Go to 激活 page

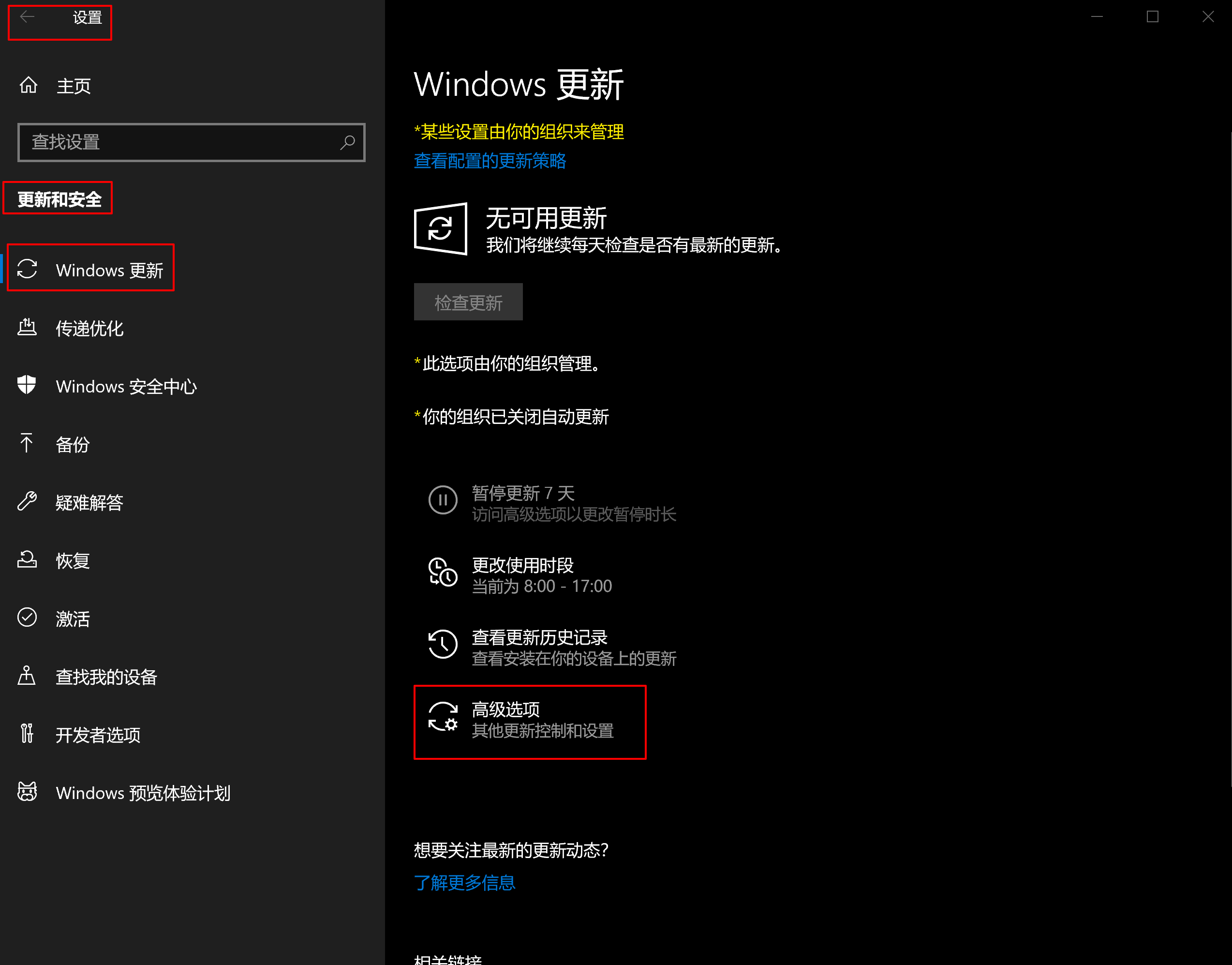pos(192,618)
